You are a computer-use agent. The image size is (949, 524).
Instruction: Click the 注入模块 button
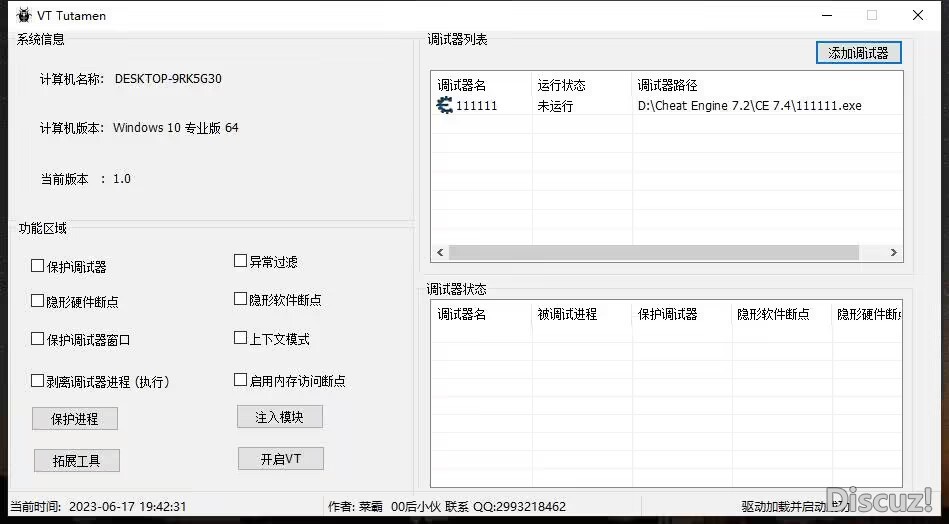click(x=280, y=416)
